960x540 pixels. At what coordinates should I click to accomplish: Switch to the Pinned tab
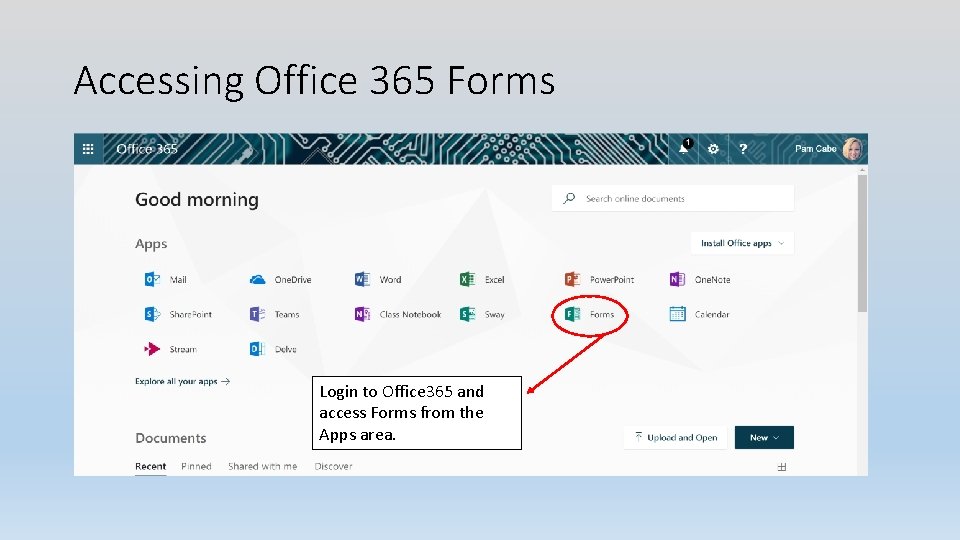coord(196,467)
